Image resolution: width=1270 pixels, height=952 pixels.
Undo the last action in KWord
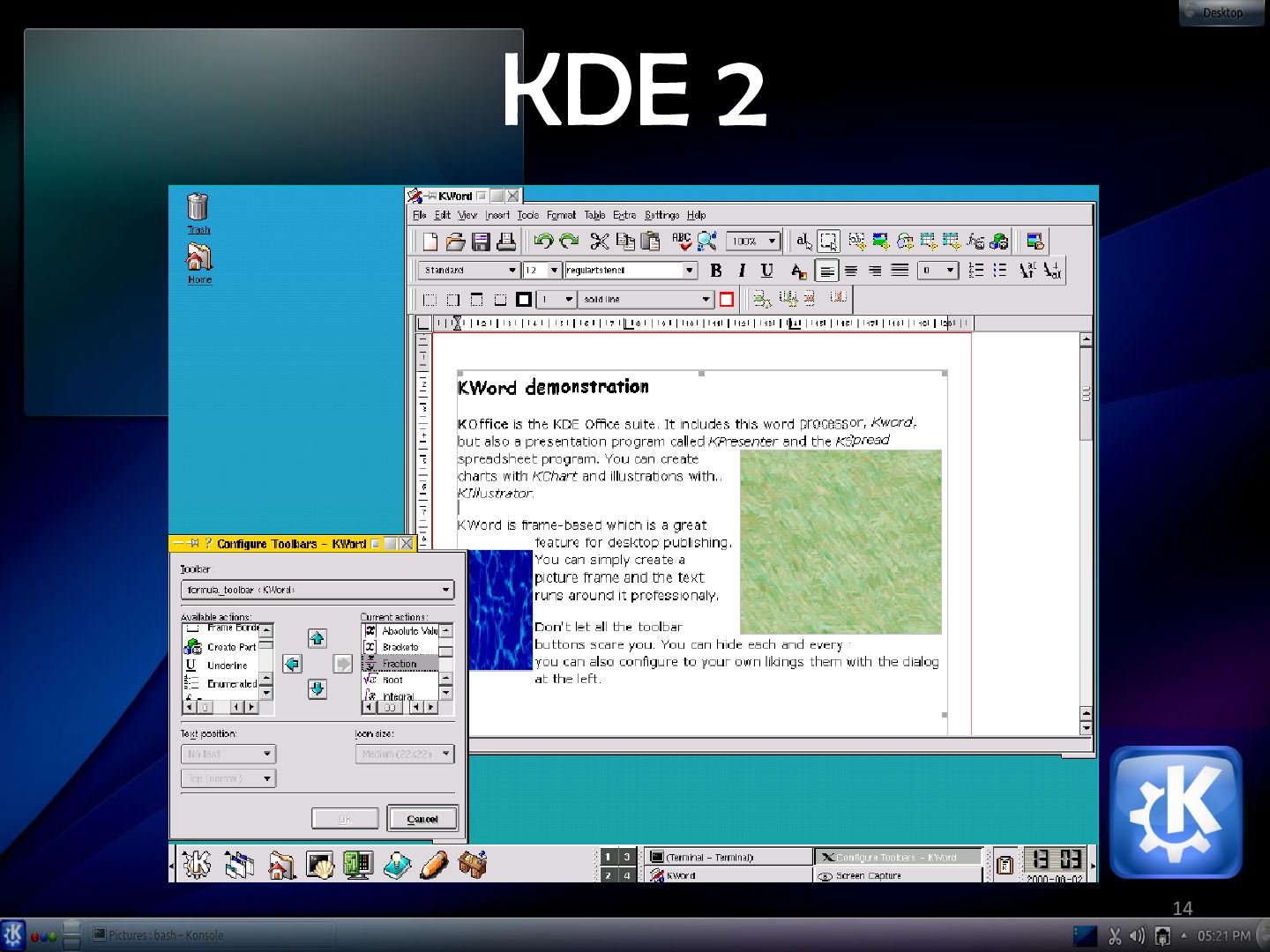pyautogui.click(x=543, y=241)
